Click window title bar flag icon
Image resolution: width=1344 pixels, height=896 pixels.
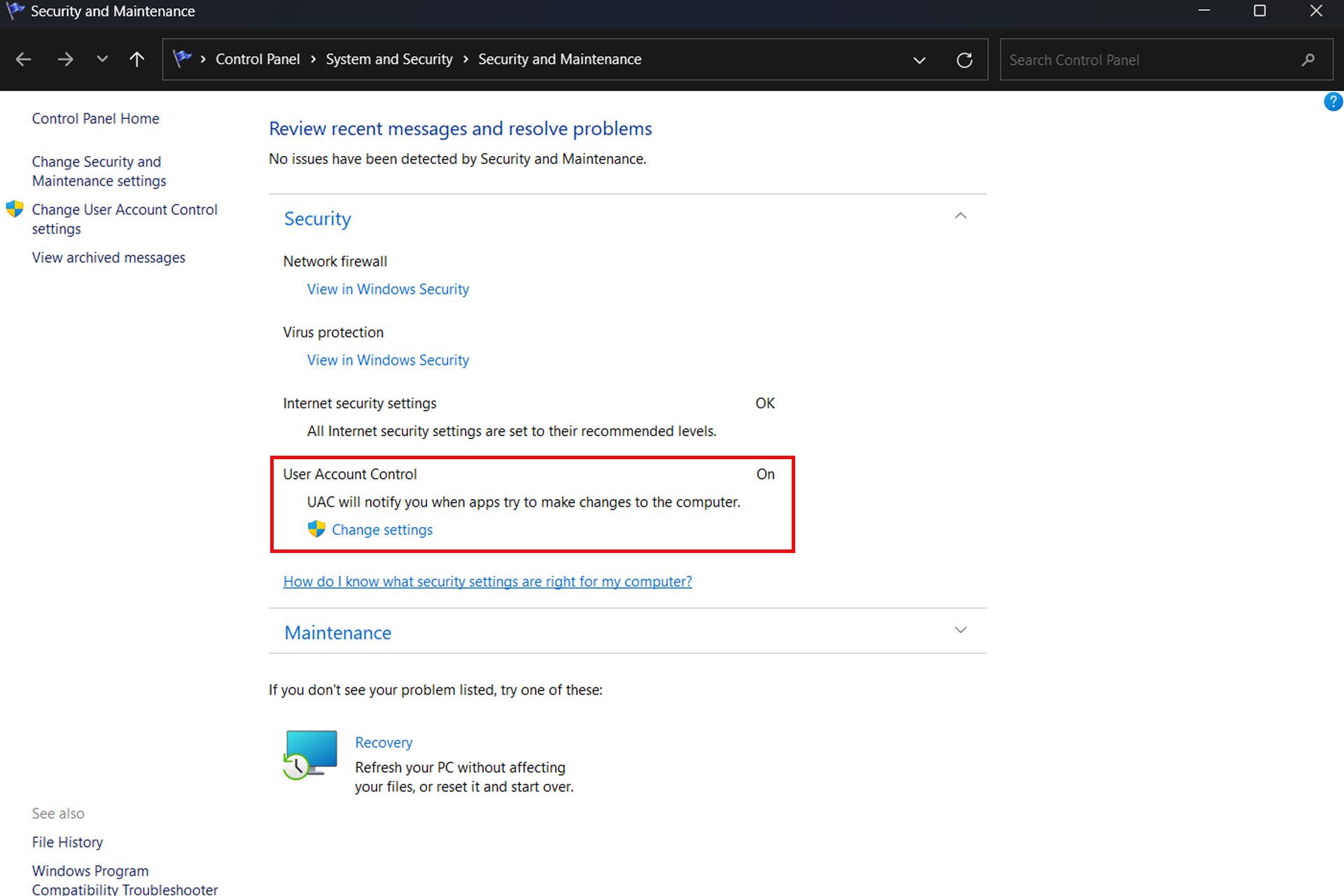pos(15,10)
